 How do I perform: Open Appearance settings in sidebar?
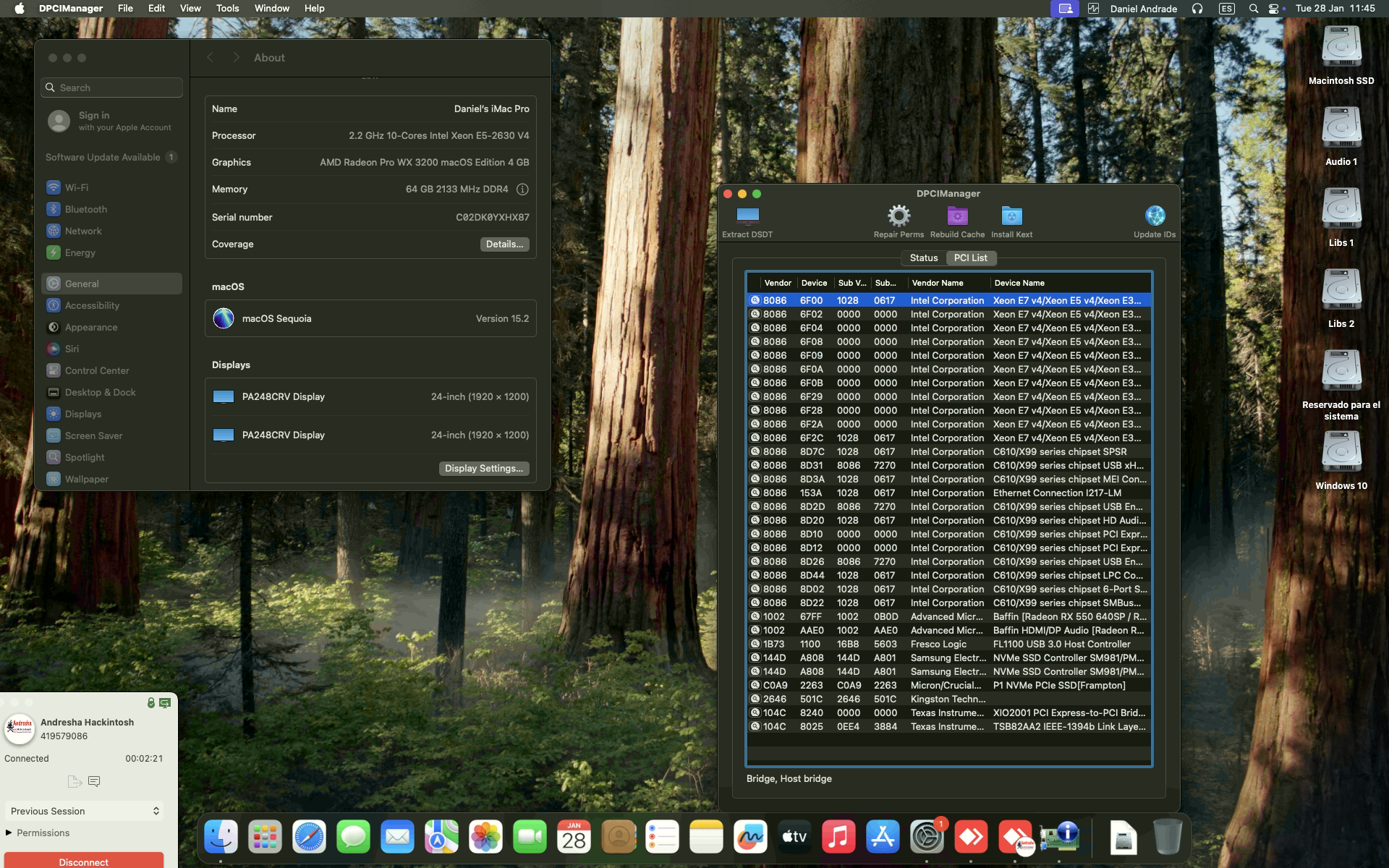click(x=111, y=327)
